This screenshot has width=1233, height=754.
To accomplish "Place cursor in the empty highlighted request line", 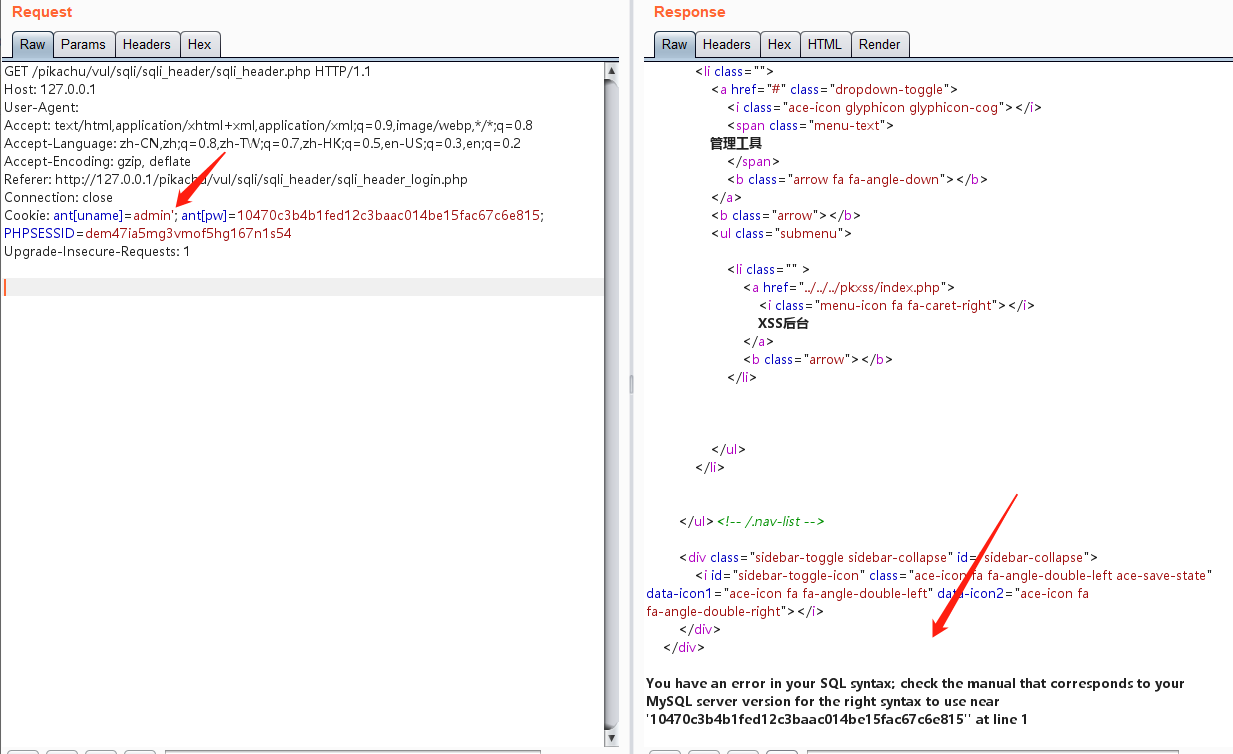I will pos(302,287).
